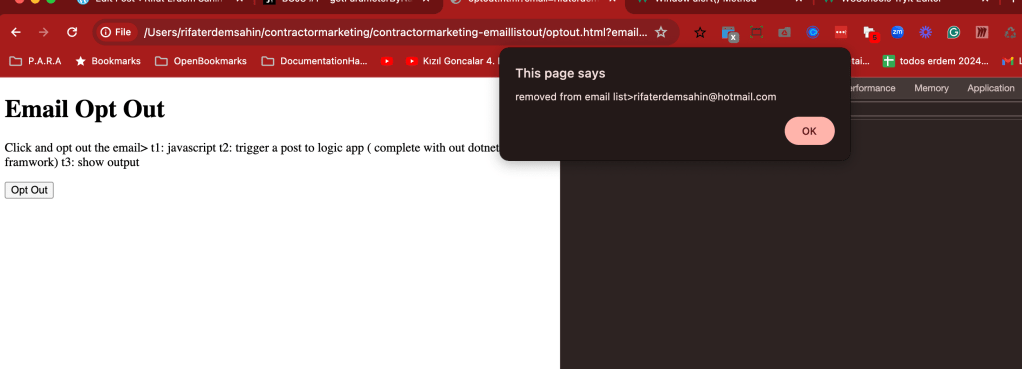
Task: Switch to DevTools Application tab
Action: [991, 88]
